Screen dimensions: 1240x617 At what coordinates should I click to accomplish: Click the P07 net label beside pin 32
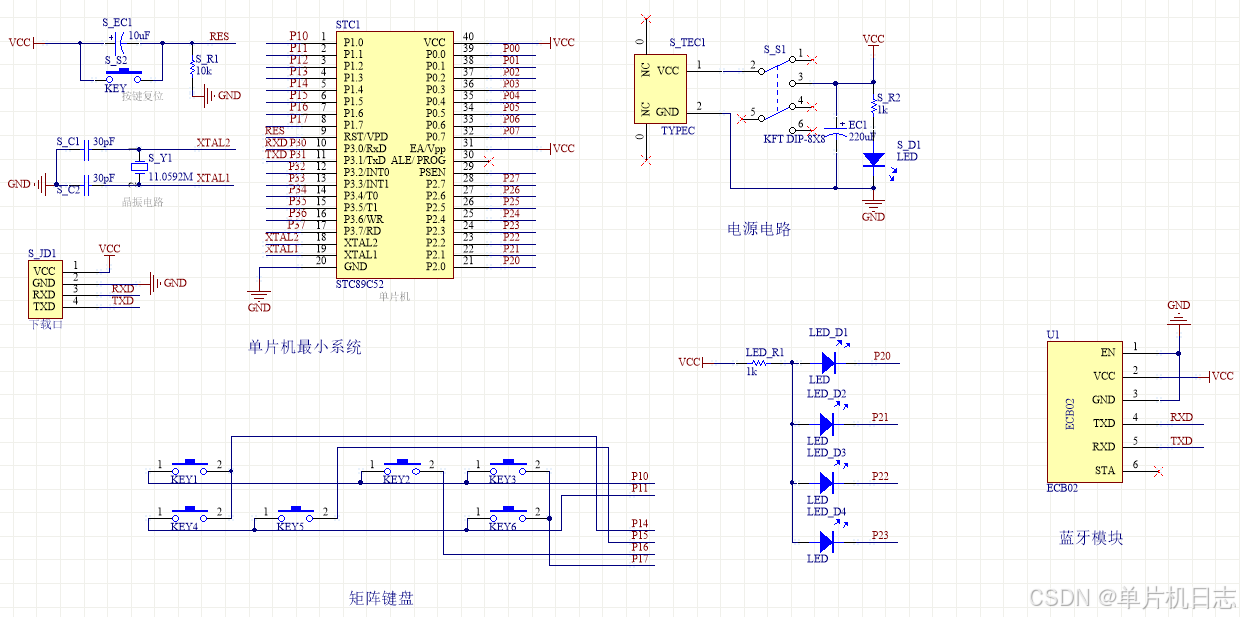(x=511, y=131)
